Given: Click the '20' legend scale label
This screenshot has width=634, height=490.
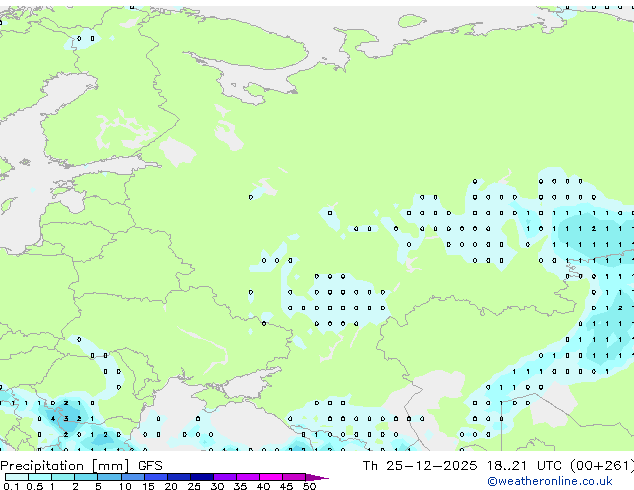Looking at the screenshot, I should click(171, 486).
